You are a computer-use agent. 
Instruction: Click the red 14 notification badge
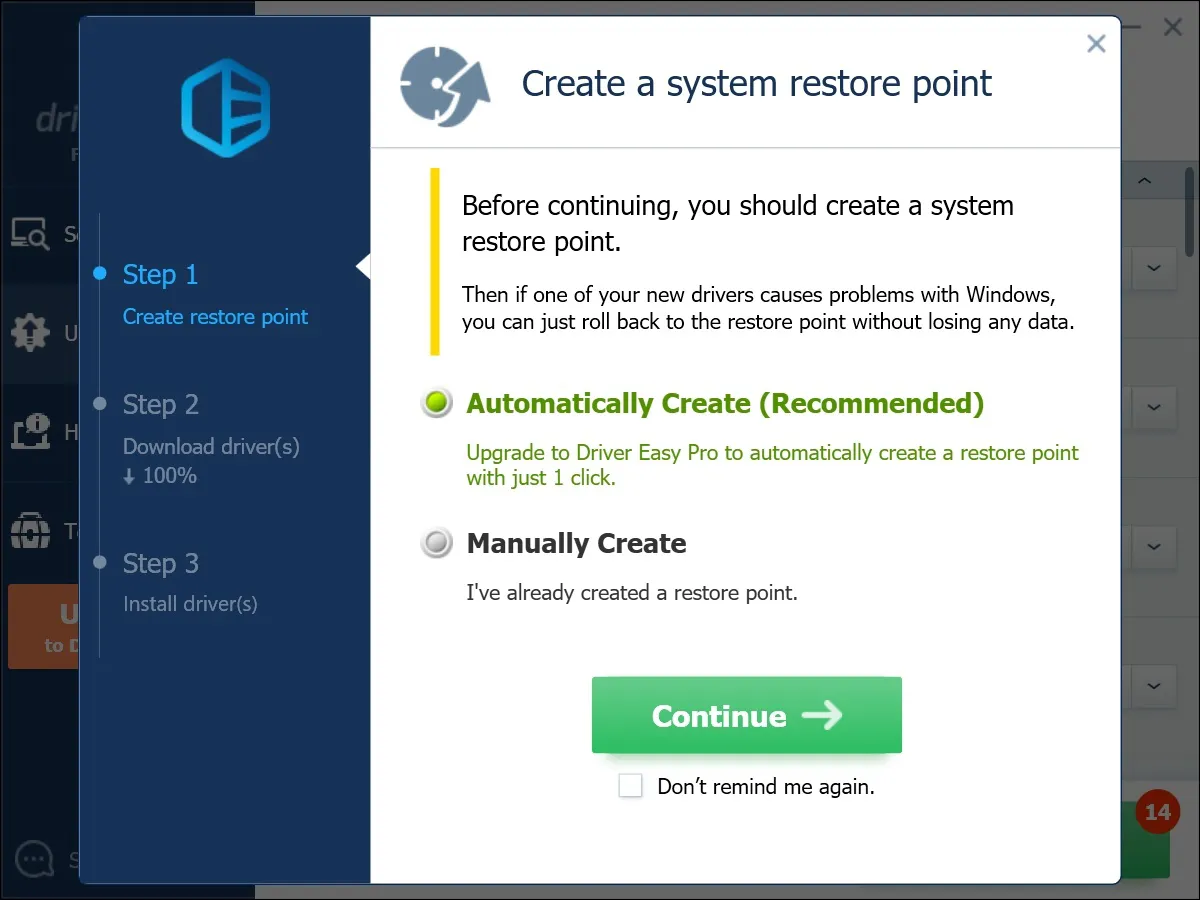pos(1157,812)
